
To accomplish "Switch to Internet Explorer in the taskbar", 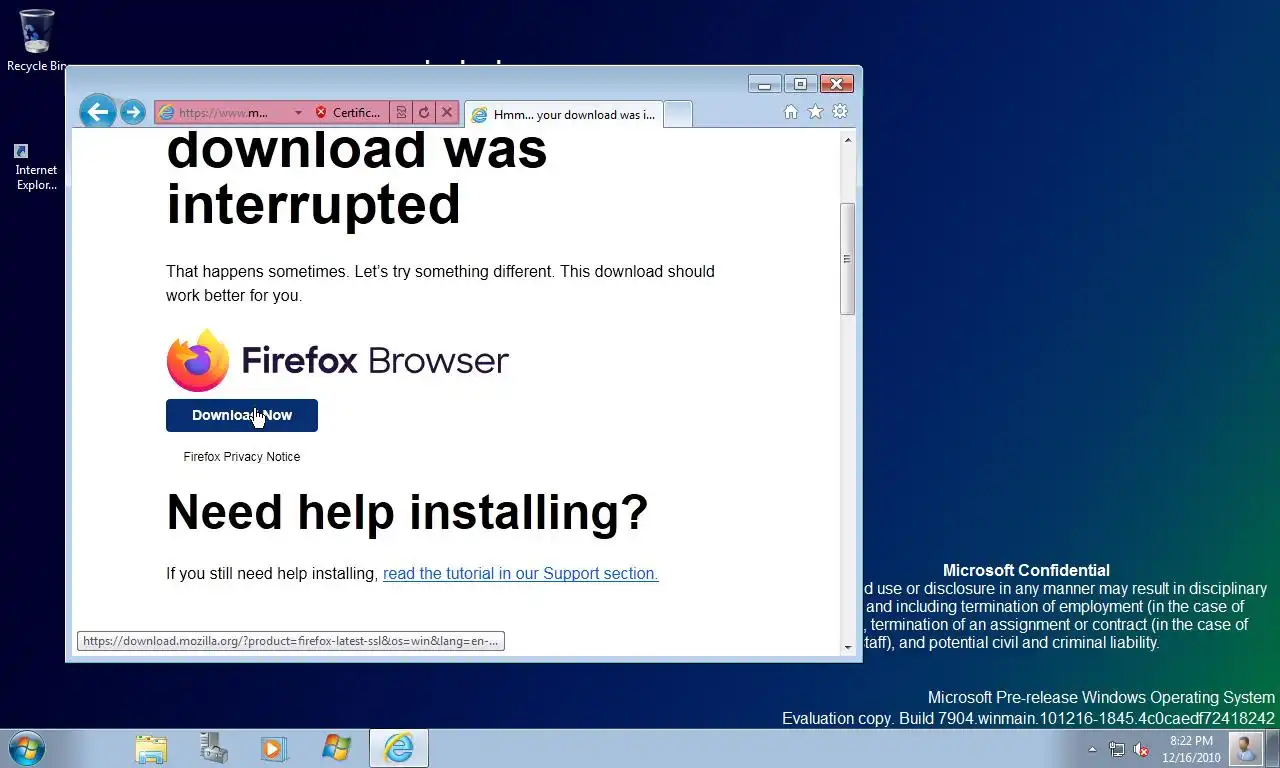I will pos(398,748).
